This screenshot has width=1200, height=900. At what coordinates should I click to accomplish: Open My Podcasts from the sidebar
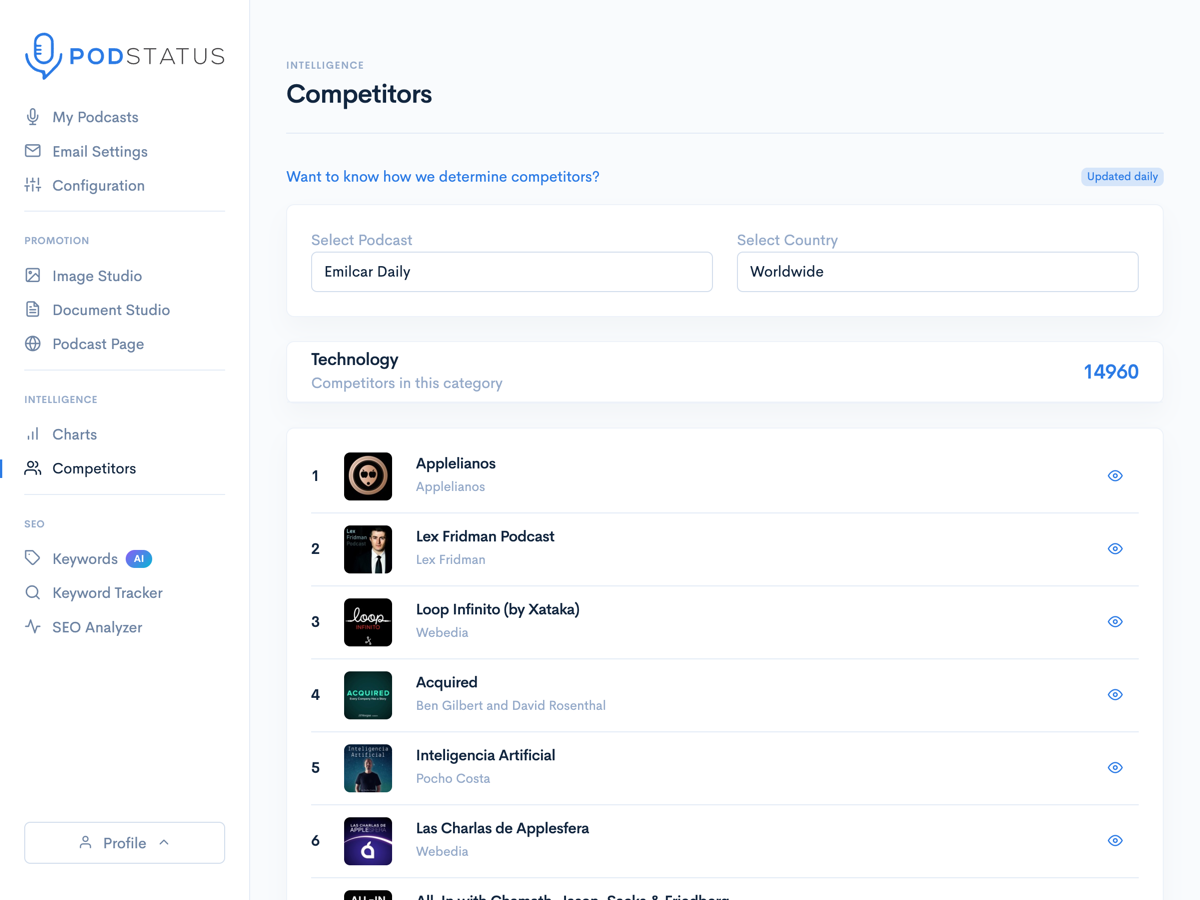(96, 117)
